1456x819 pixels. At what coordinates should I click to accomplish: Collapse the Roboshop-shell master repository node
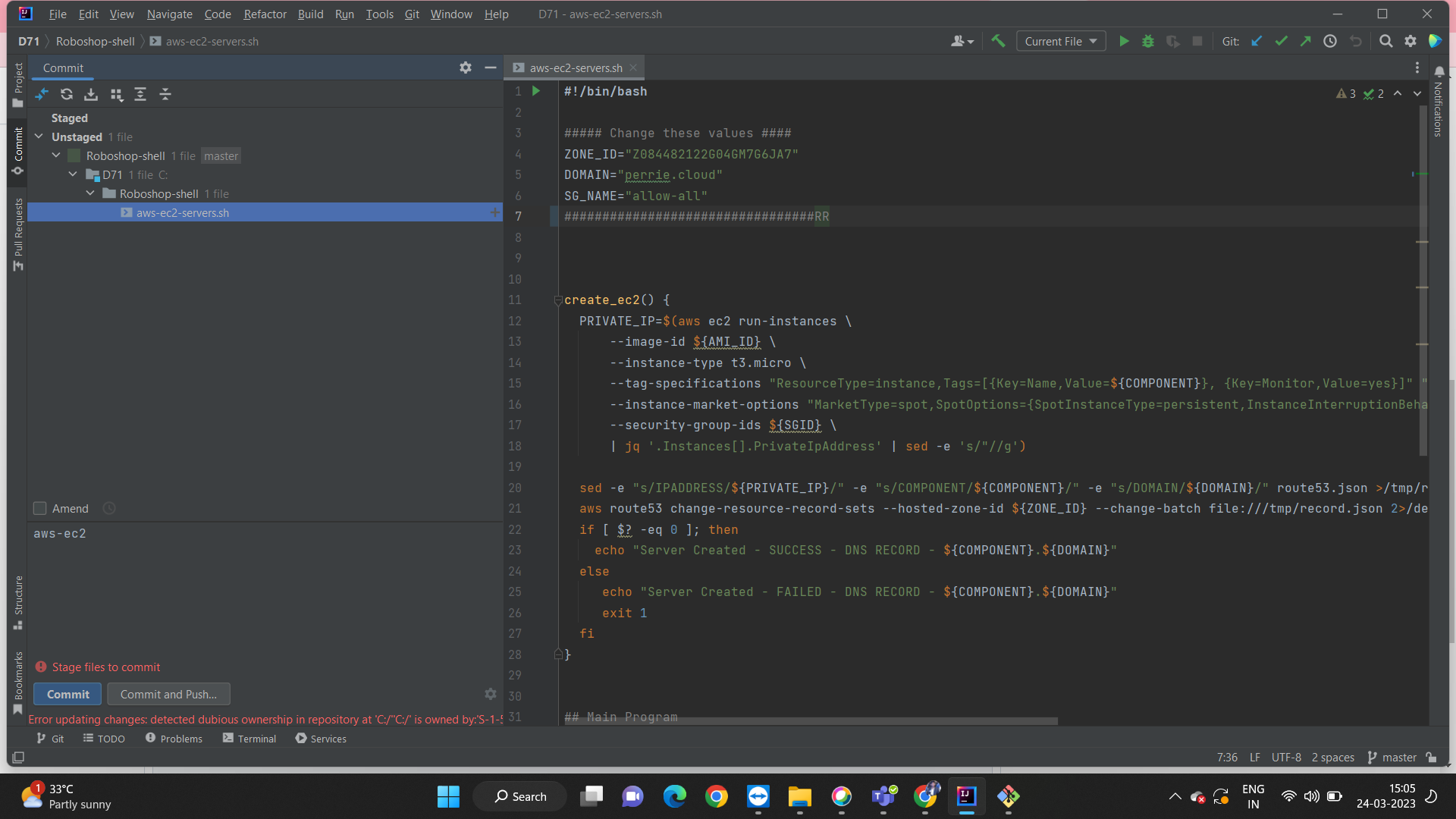coord(56,155)
